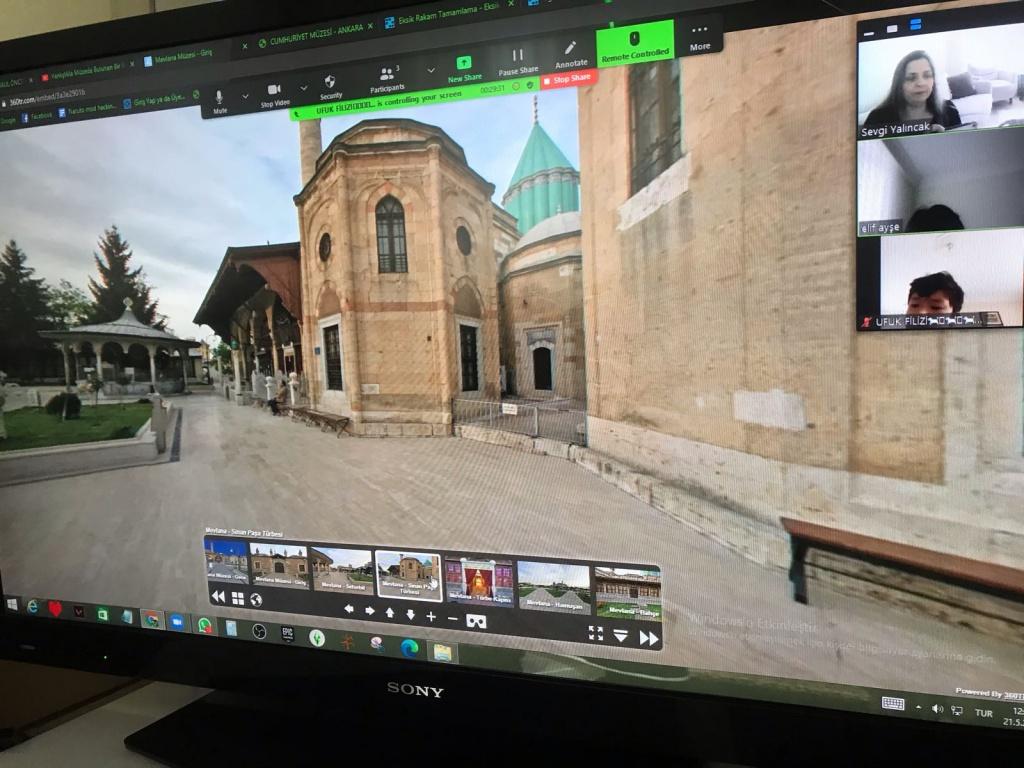
Task: Zoom in the panorama with plus
Action: pyautogui.click(x=431, y=616)
